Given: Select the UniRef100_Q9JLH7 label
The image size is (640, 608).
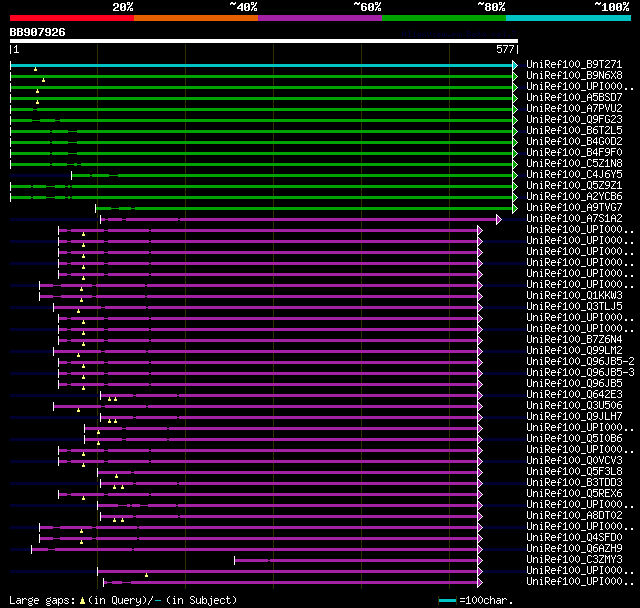Looking at the screenshot, I should coord(574,417).
